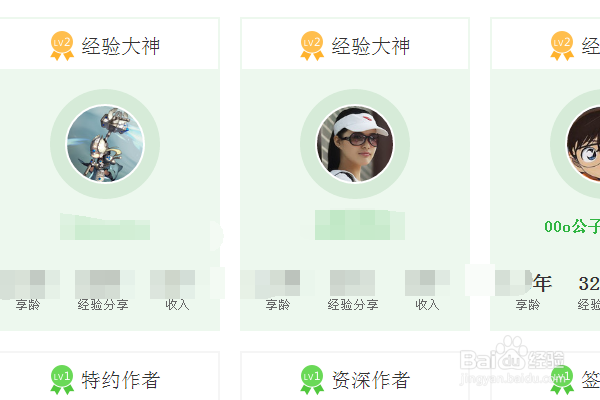Click 收入 stat on middle card
Image resolution: width=600 pixels, height=400 pixels.
click(427, 305)
